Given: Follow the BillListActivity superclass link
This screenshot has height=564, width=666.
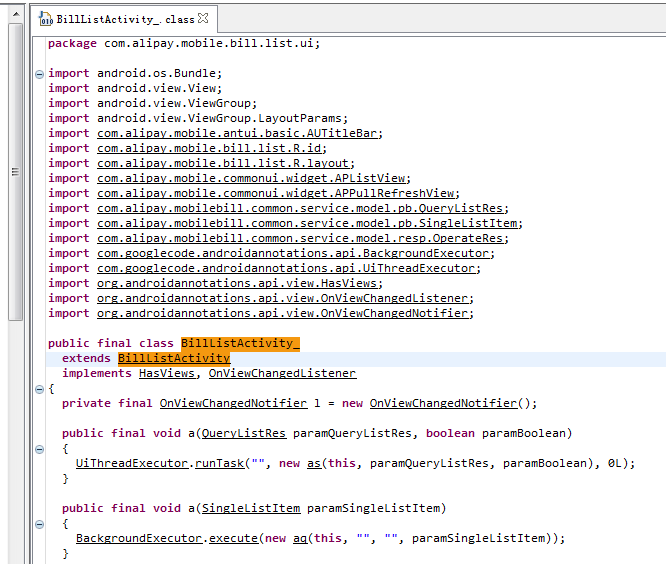Looking at the screenshot, I should click(x=174, y=358).
